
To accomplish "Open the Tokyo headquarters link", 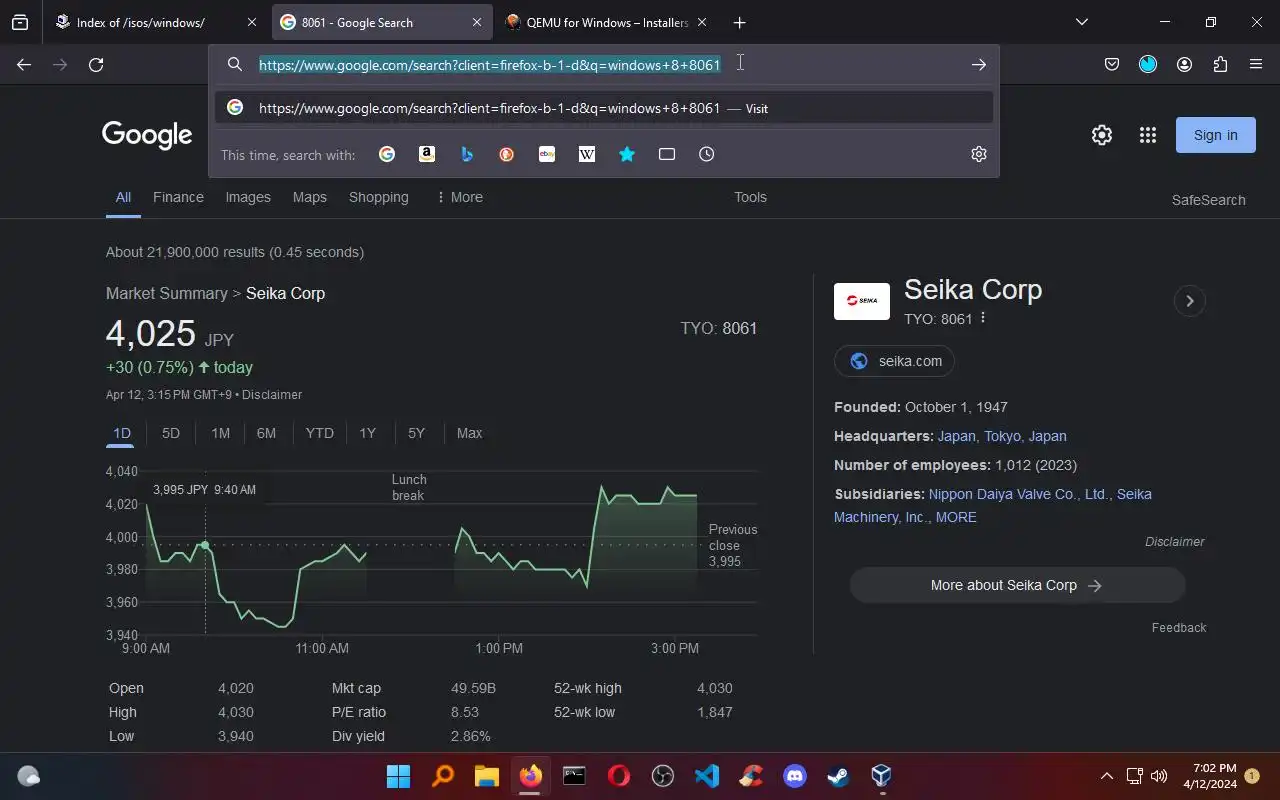I will [1002, 436].
